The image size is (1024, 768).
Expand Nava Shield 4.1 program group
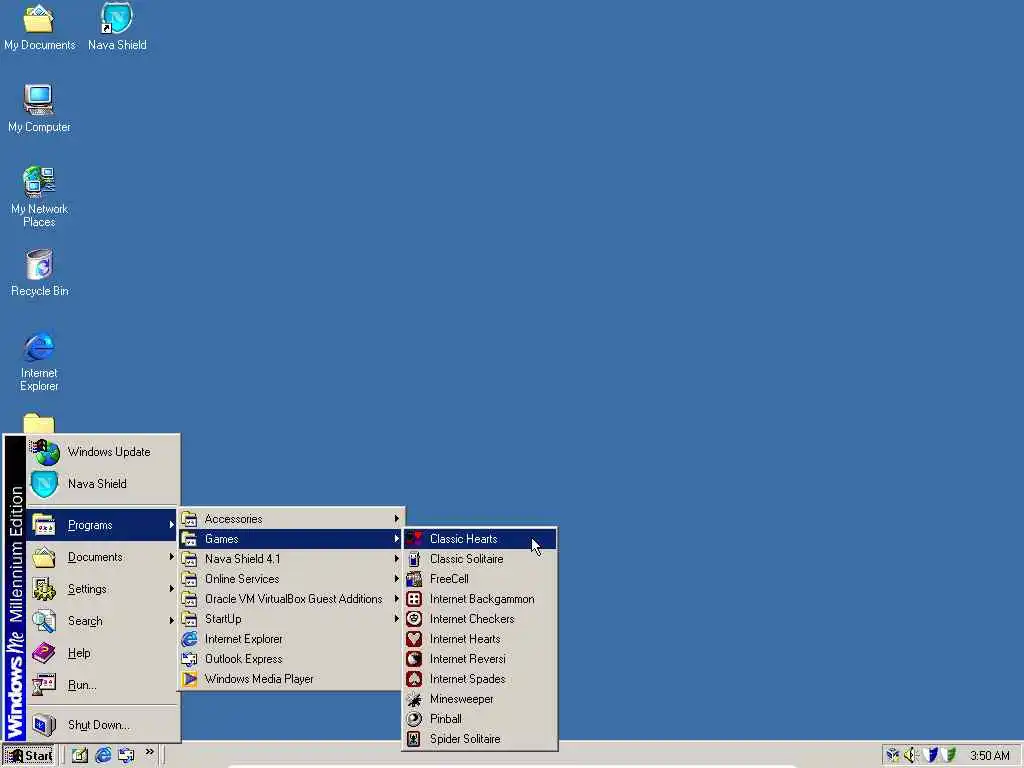point(291,559)
